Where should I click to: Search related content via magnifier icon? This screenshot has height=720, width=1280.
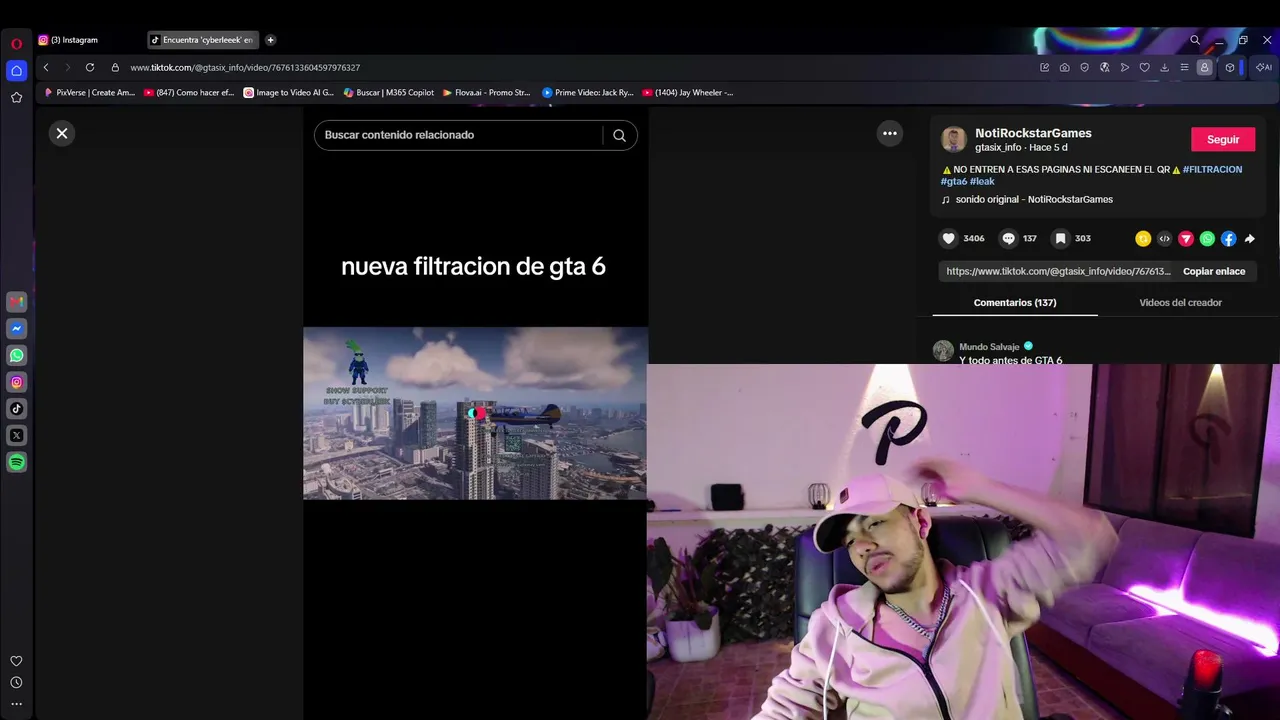(x=619, y=135)
